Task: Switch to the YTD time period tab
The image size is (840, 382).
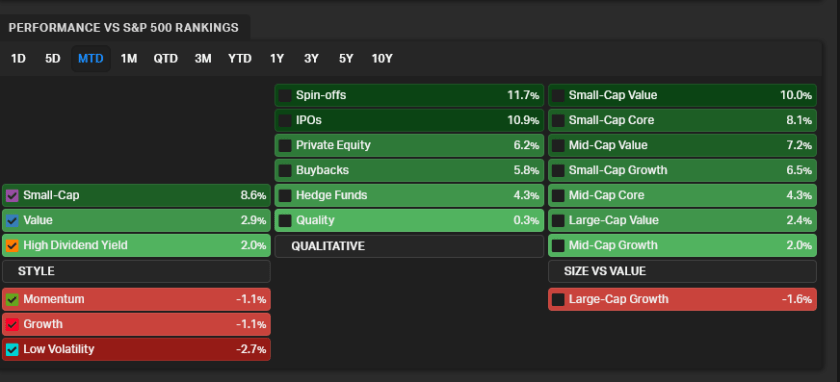Action: coord(239,58)
